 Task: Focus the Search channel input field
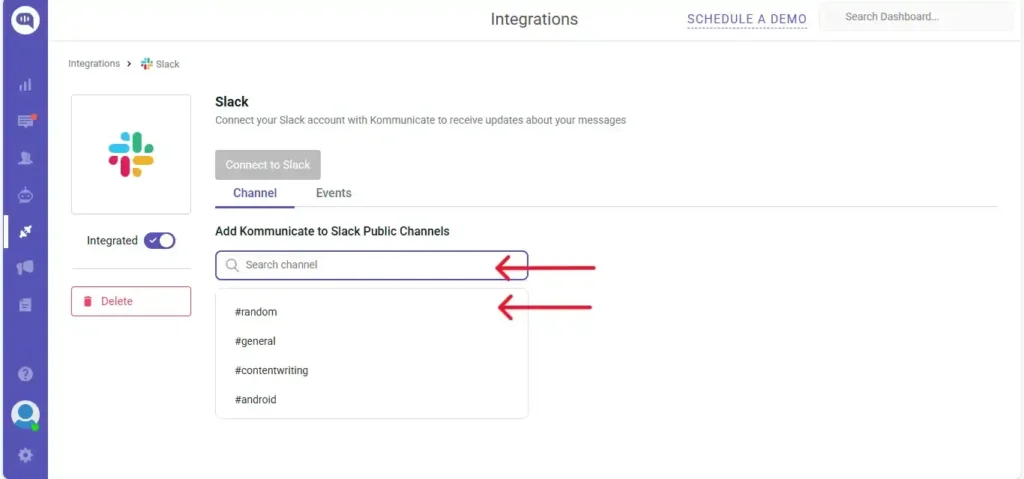coord(372,265)
